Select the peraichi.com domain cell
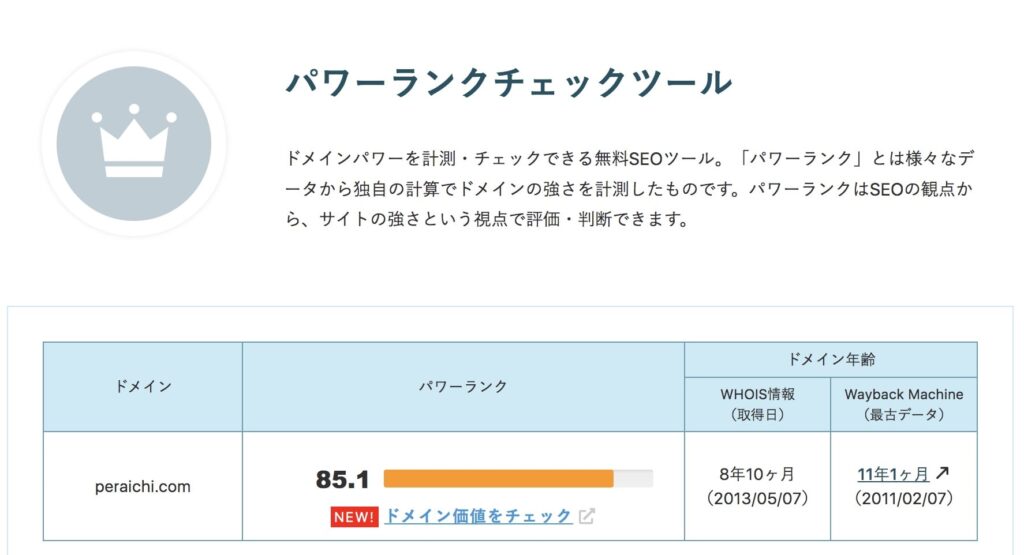This screenshot has width=1024, height=555. (143, 486)
